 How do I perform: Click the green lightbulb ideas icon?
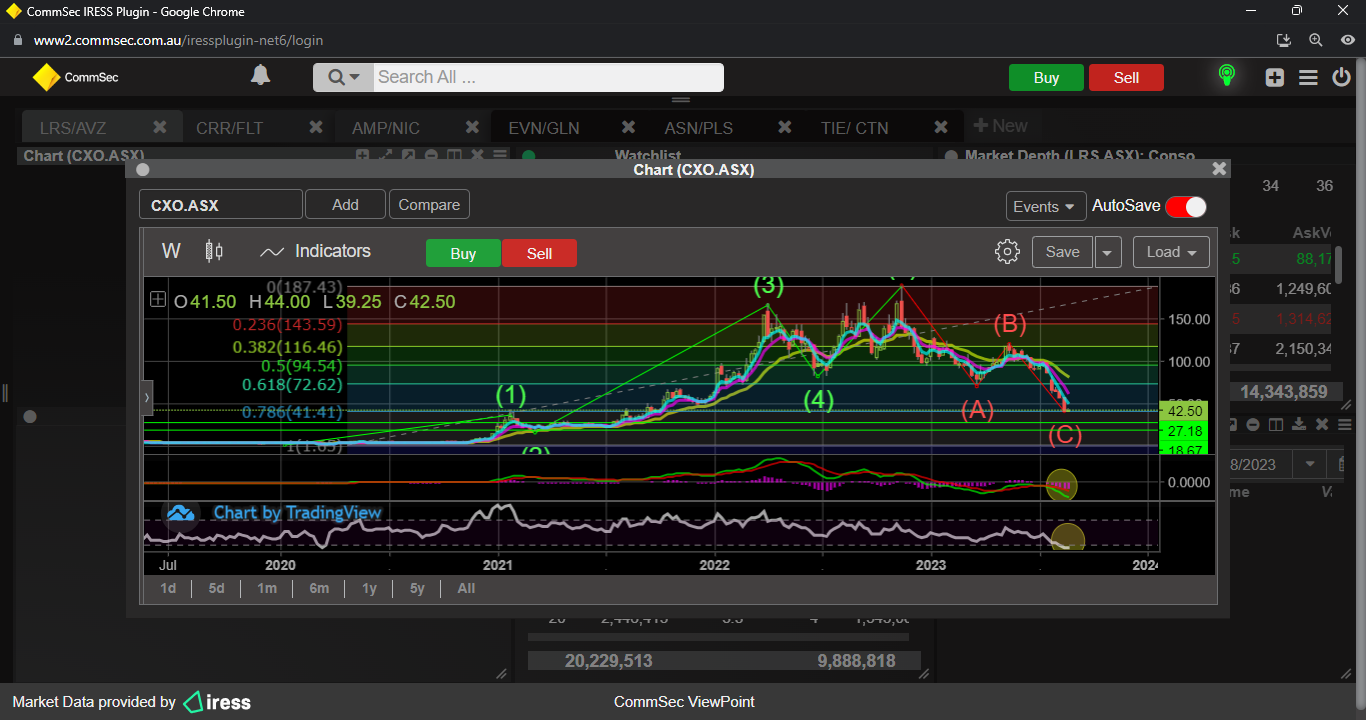(1226, 76)
